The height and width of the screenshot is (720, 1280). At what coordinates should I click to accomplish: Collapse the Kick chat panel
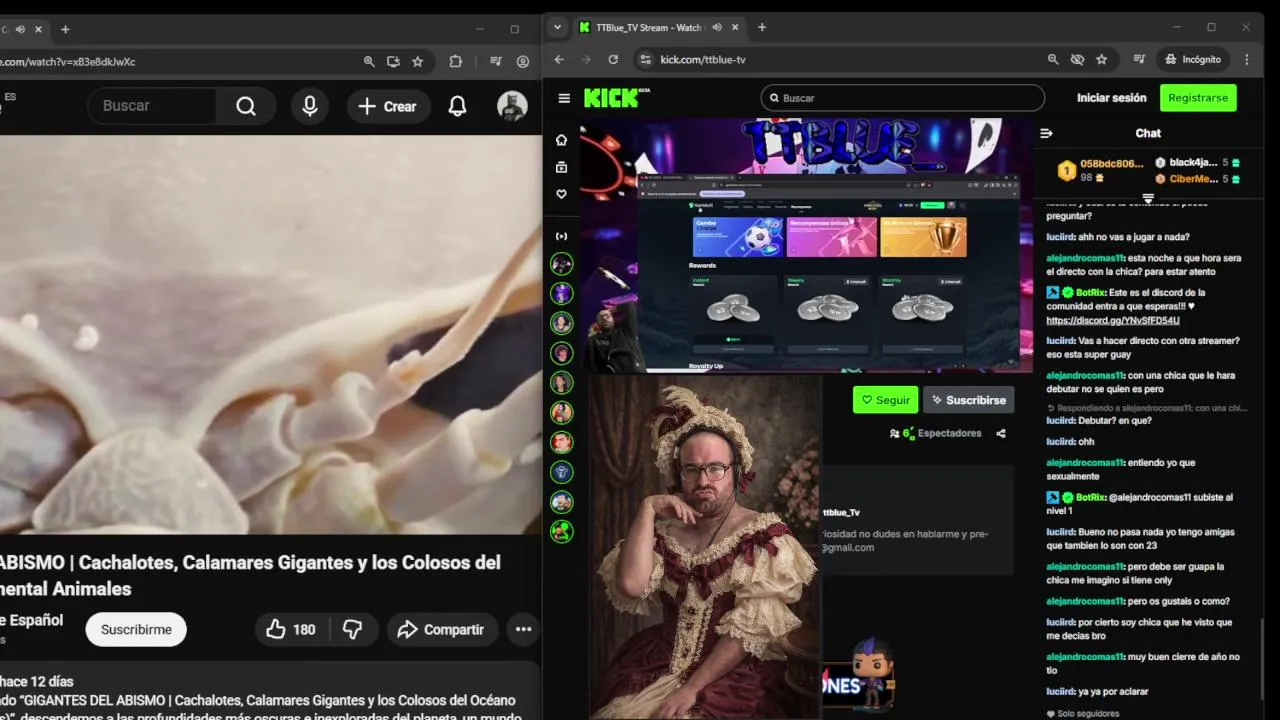pyautogui.click(x=1046, y=133)
